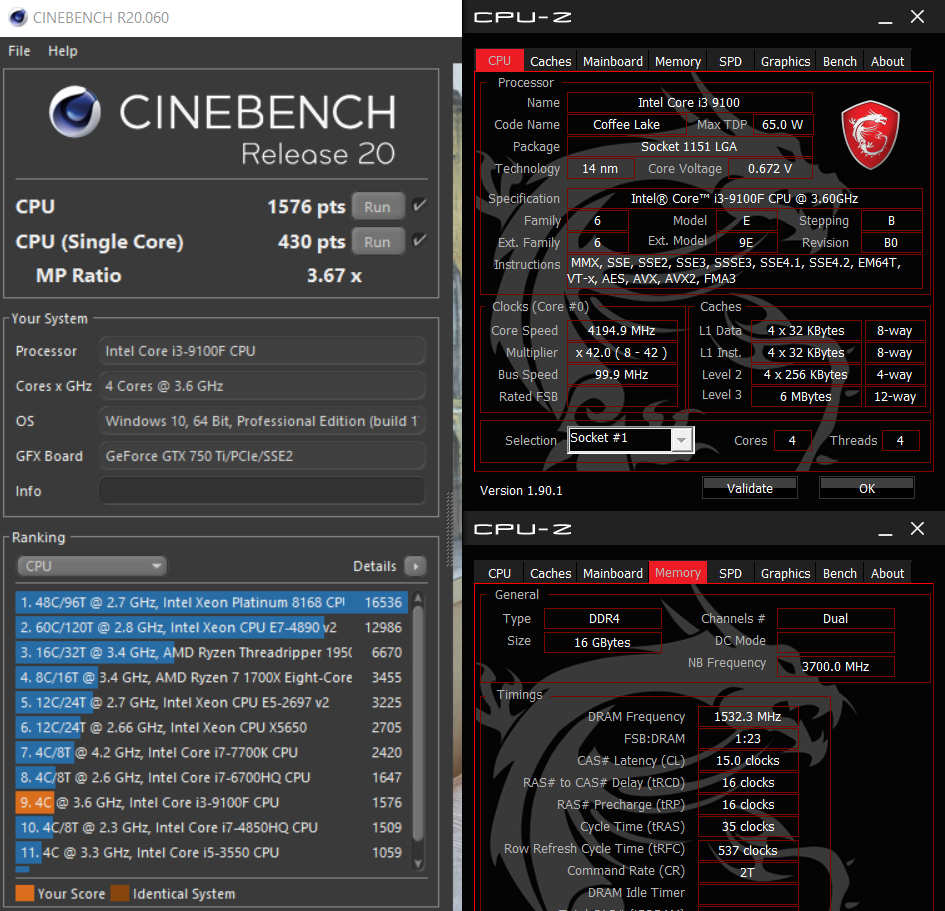
Task: Open the Details arrow button in Ranking
Action: [415, 566]
